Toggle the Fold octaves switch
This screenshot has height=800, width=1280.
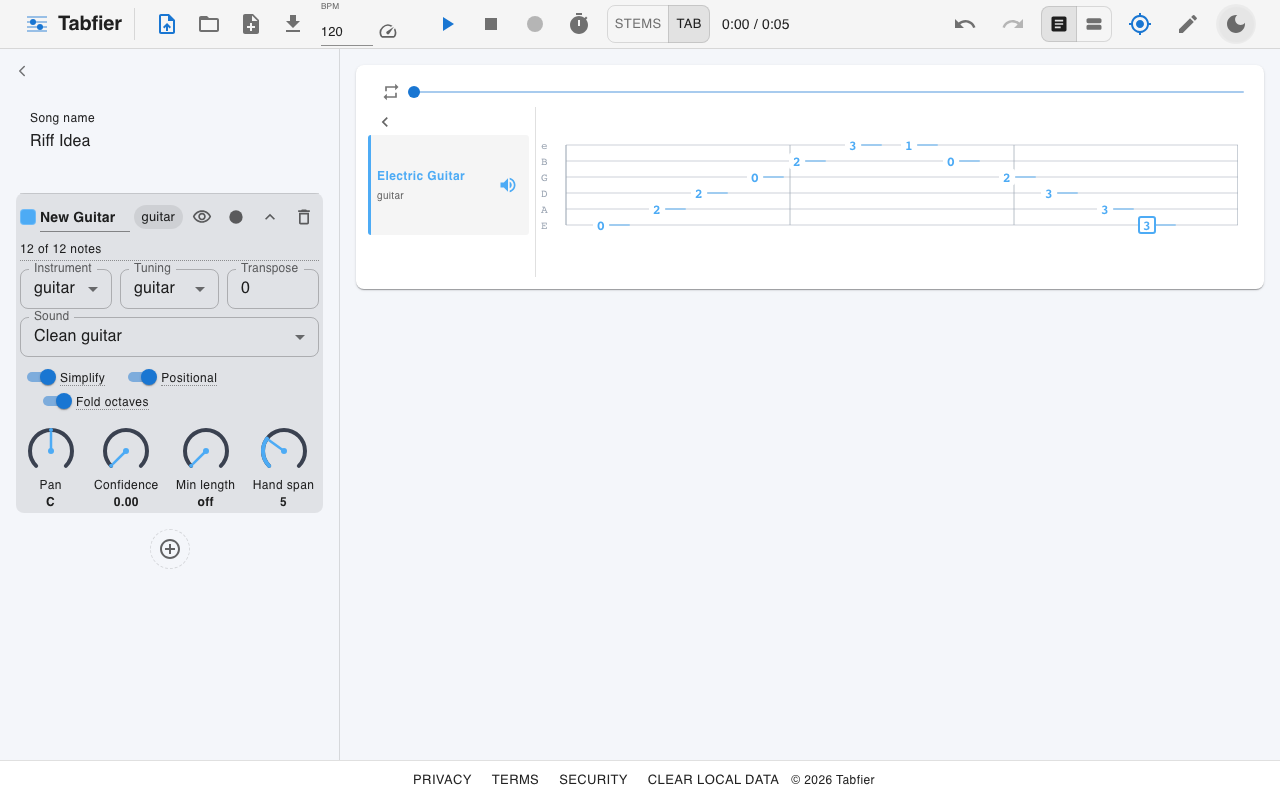tap(58, 401)
